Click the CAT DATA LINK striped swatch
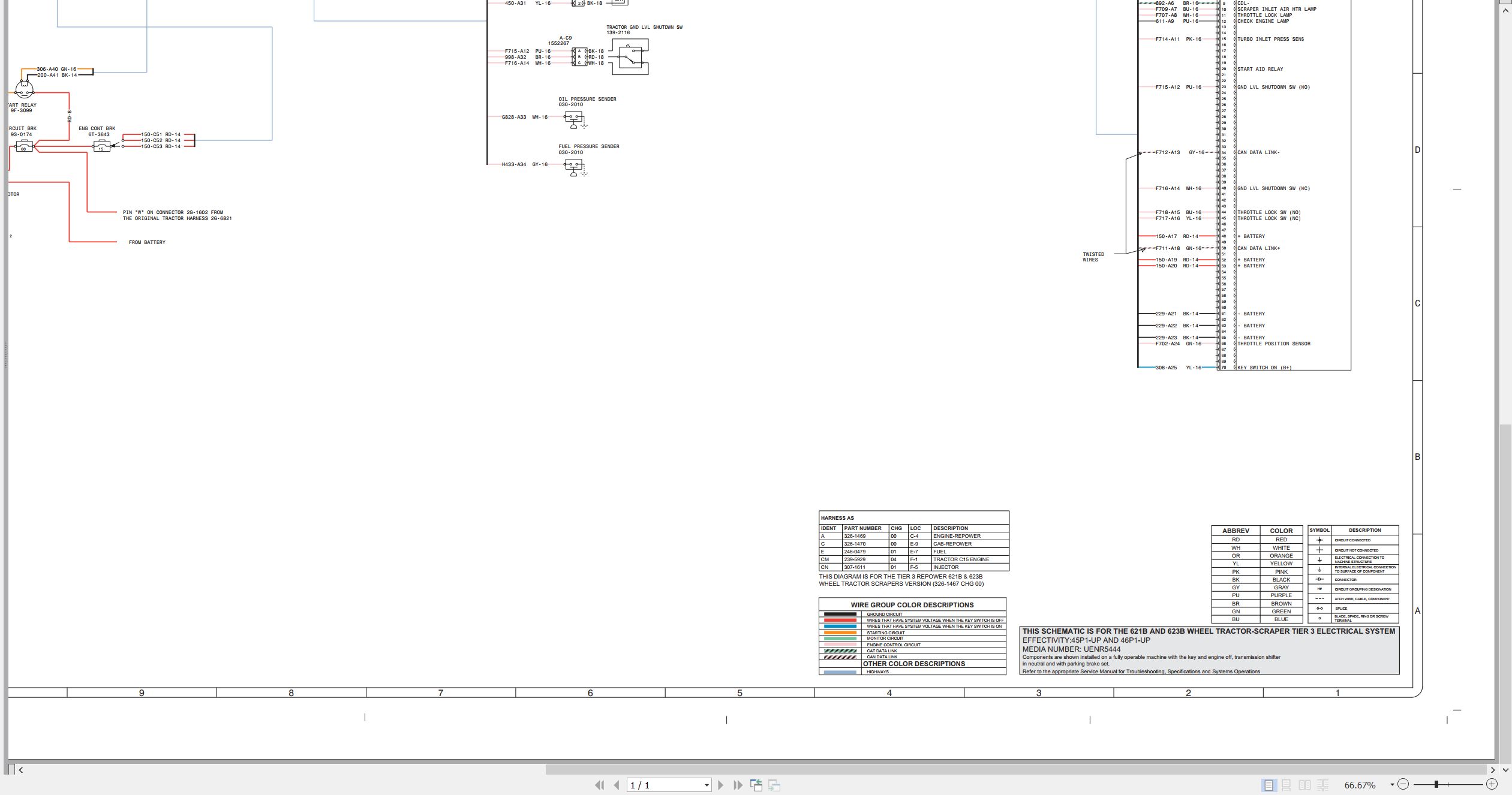 pos(840,651)
